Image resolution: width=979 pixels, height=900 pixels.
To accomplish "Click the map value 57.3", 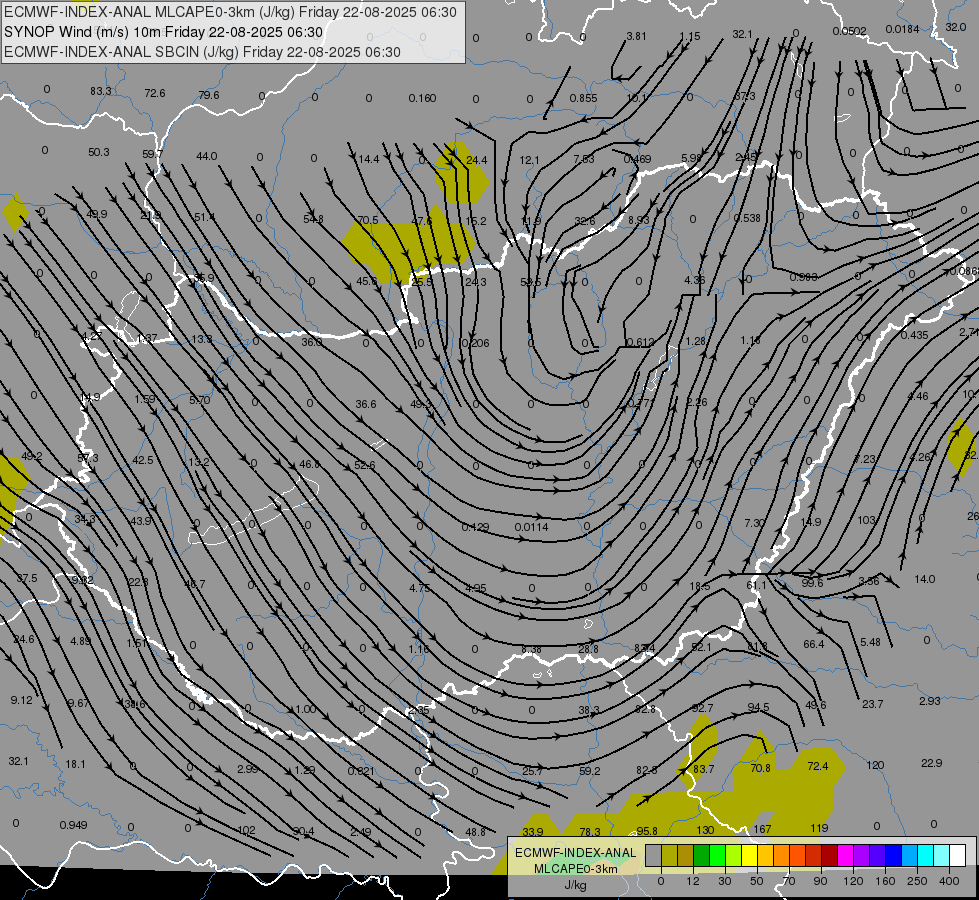I will point(87,458).
